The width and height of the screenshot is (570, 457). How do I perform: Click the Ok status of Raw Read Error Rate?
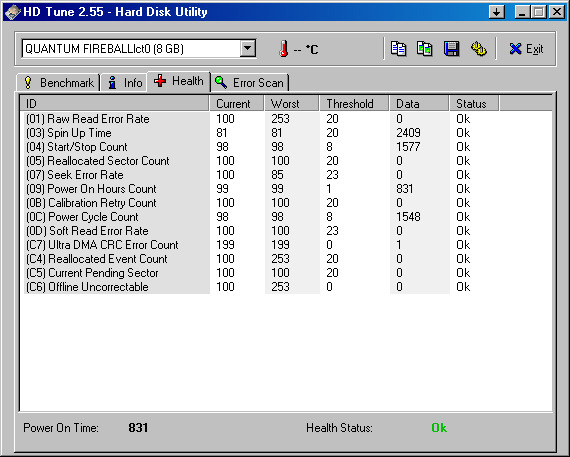[463, 119]
